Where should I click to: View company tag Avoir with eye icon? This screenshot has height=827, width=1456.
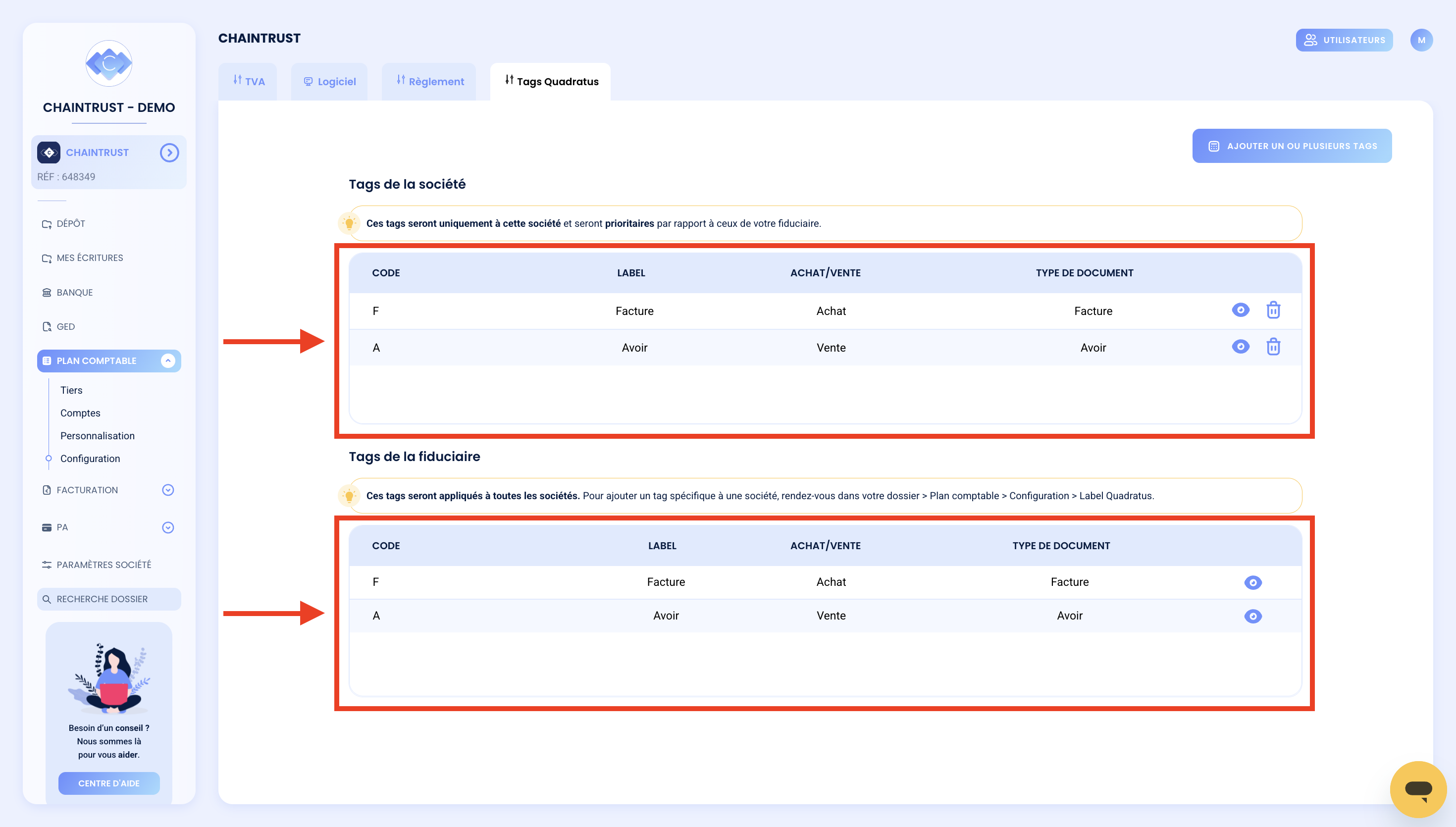tap(1241, 347)
